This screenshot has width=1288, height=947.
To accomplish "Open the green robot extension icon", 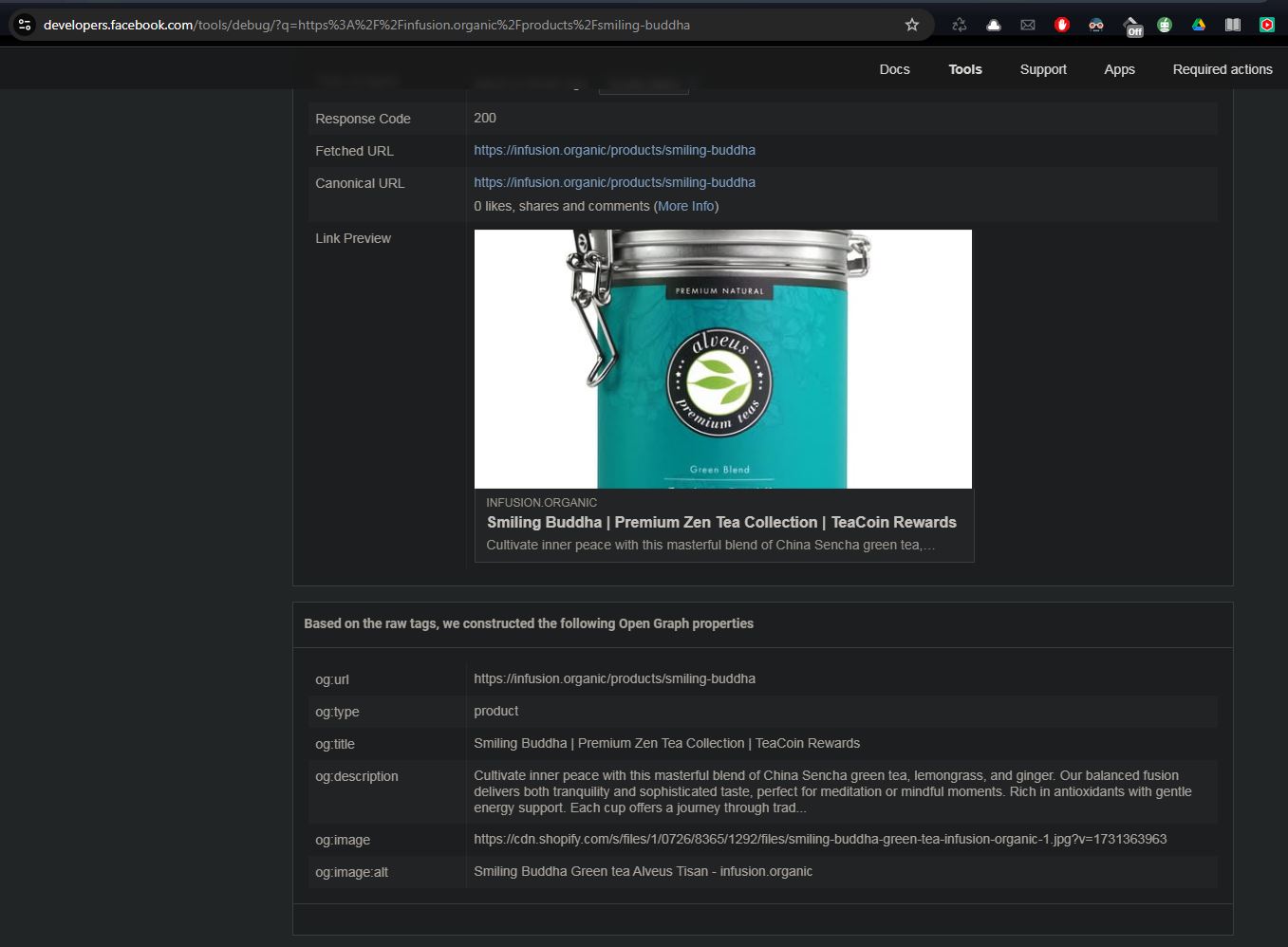I will 1165,25.
